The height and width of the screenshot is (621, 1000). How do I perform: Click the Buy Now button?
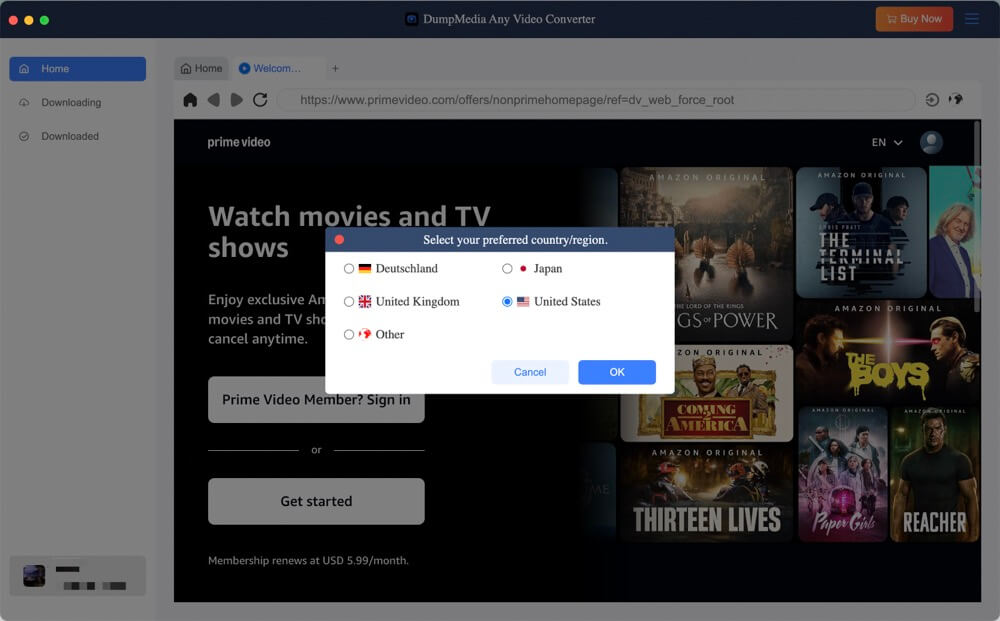click(914, 19)
